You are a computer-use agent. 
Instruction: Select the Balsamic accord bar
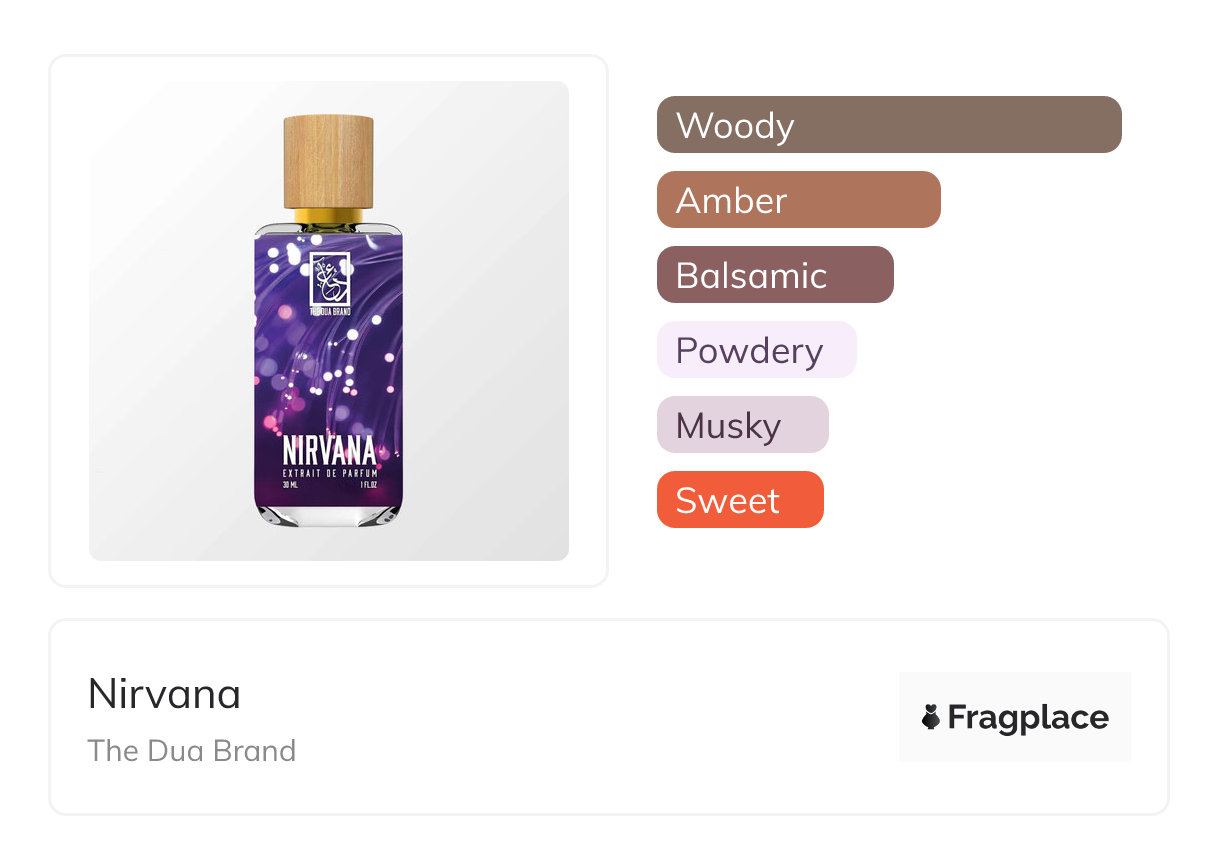tap(774, 275)
